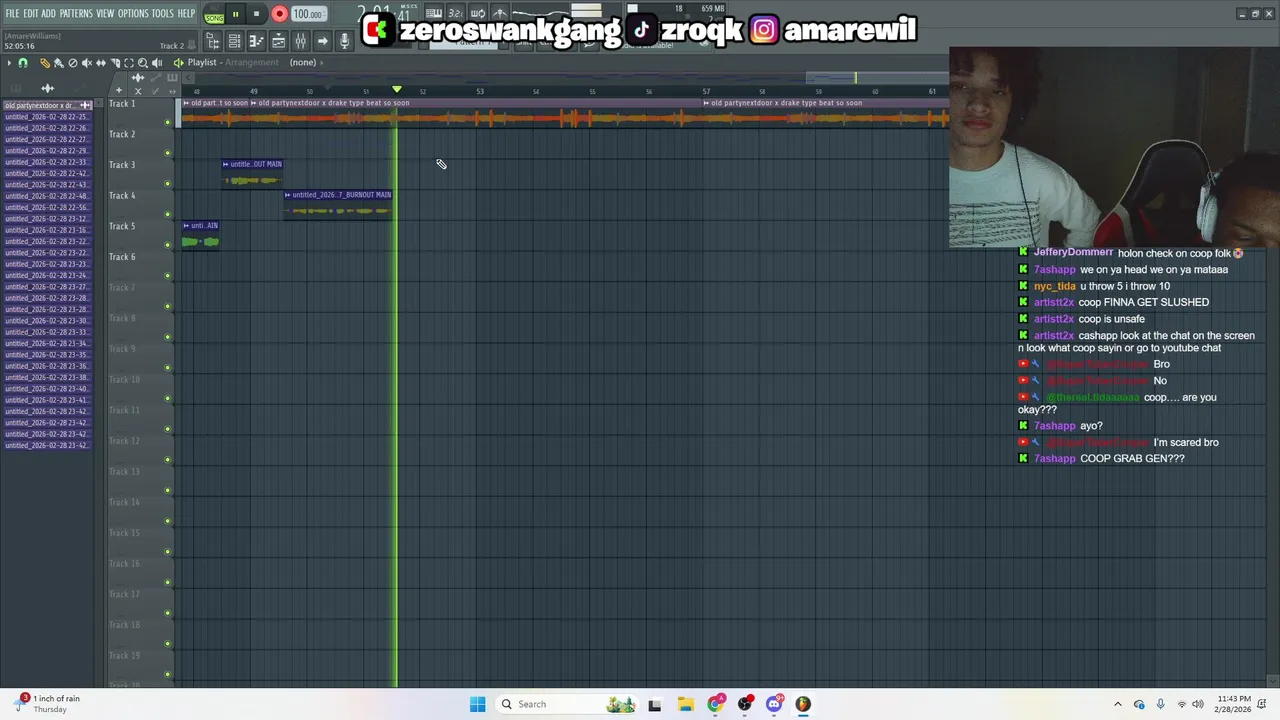
Task: Open the OPTIONS menu
Action: pyautogui.click(x=133, y=13)
